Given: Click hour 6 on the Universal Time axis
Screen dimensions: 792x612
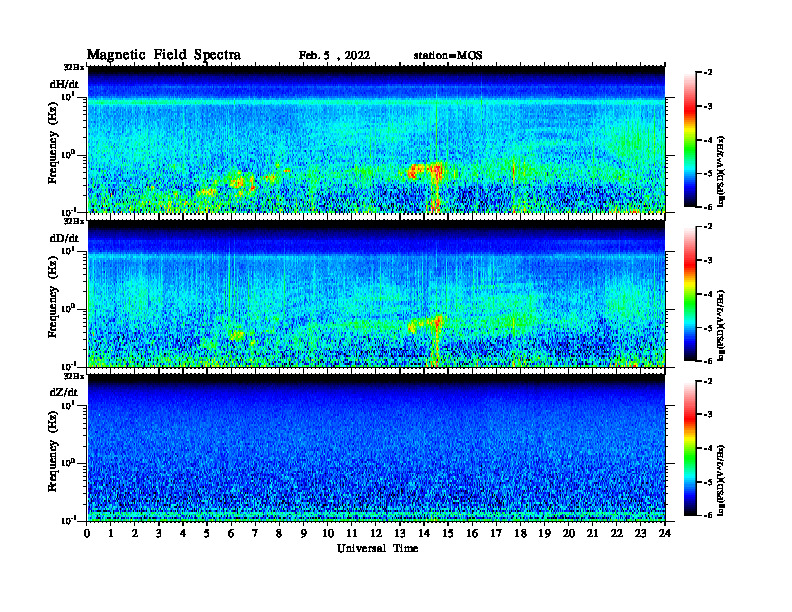Looking at the screenshot, I should [x=231, y=534].
